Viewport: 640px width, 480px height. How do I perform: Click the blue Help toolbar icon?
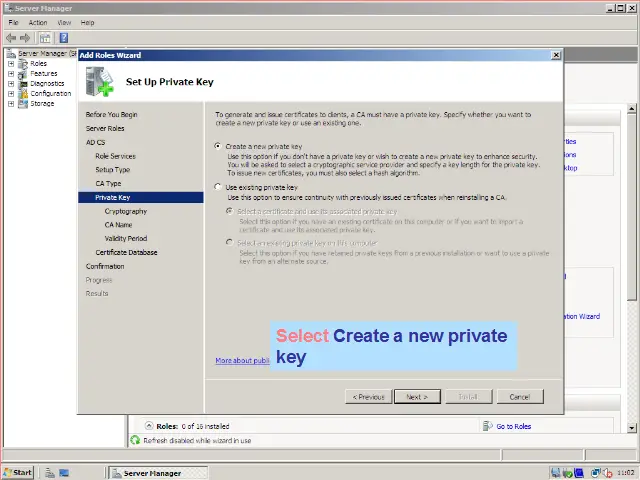click(x=64, y=38)
